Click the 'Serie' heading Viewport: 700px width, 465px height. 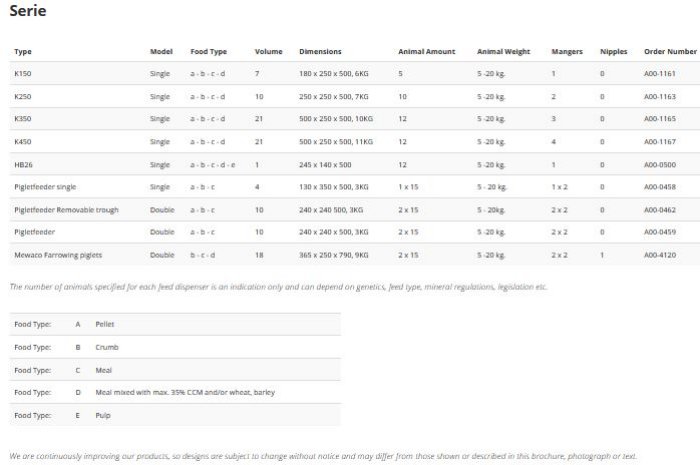click(x=28, y=11)
